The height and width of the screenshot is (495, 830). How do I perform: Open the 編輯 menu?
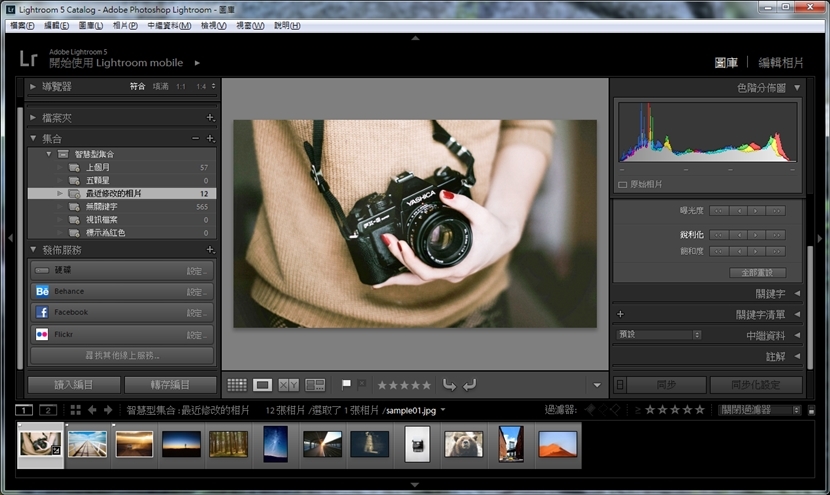(56, 25)
